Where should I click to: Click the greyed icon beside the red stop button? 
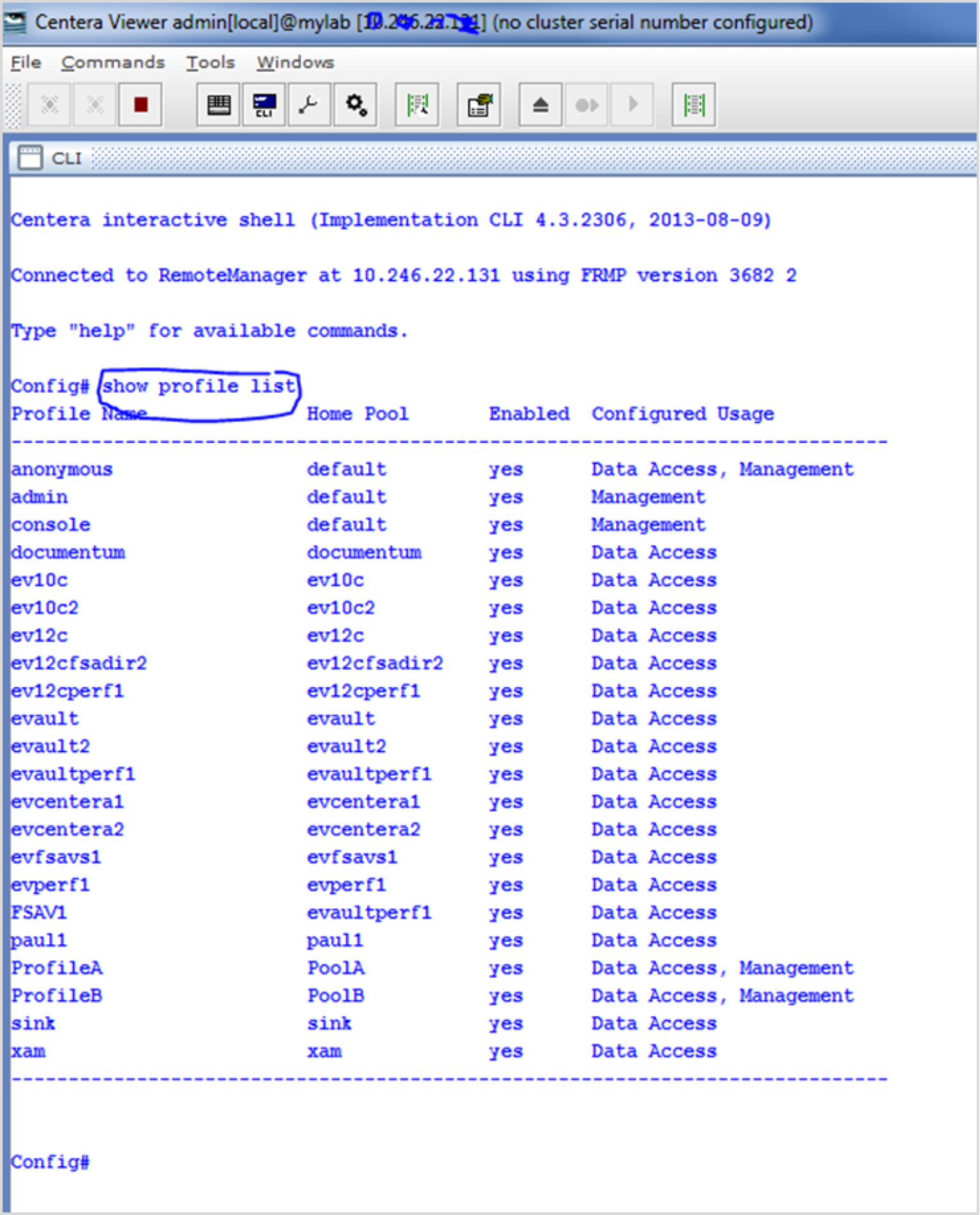(95, 104)
